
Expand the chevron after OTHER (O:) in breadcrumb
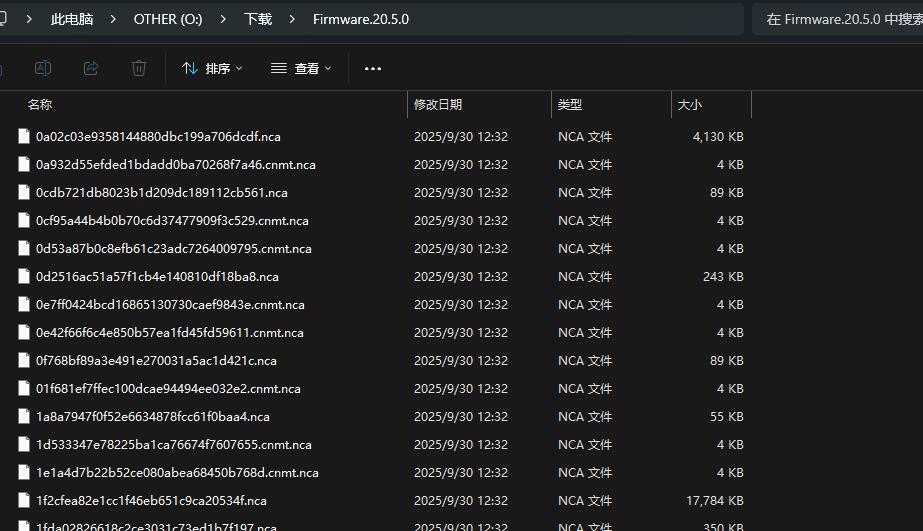(224, 19)
